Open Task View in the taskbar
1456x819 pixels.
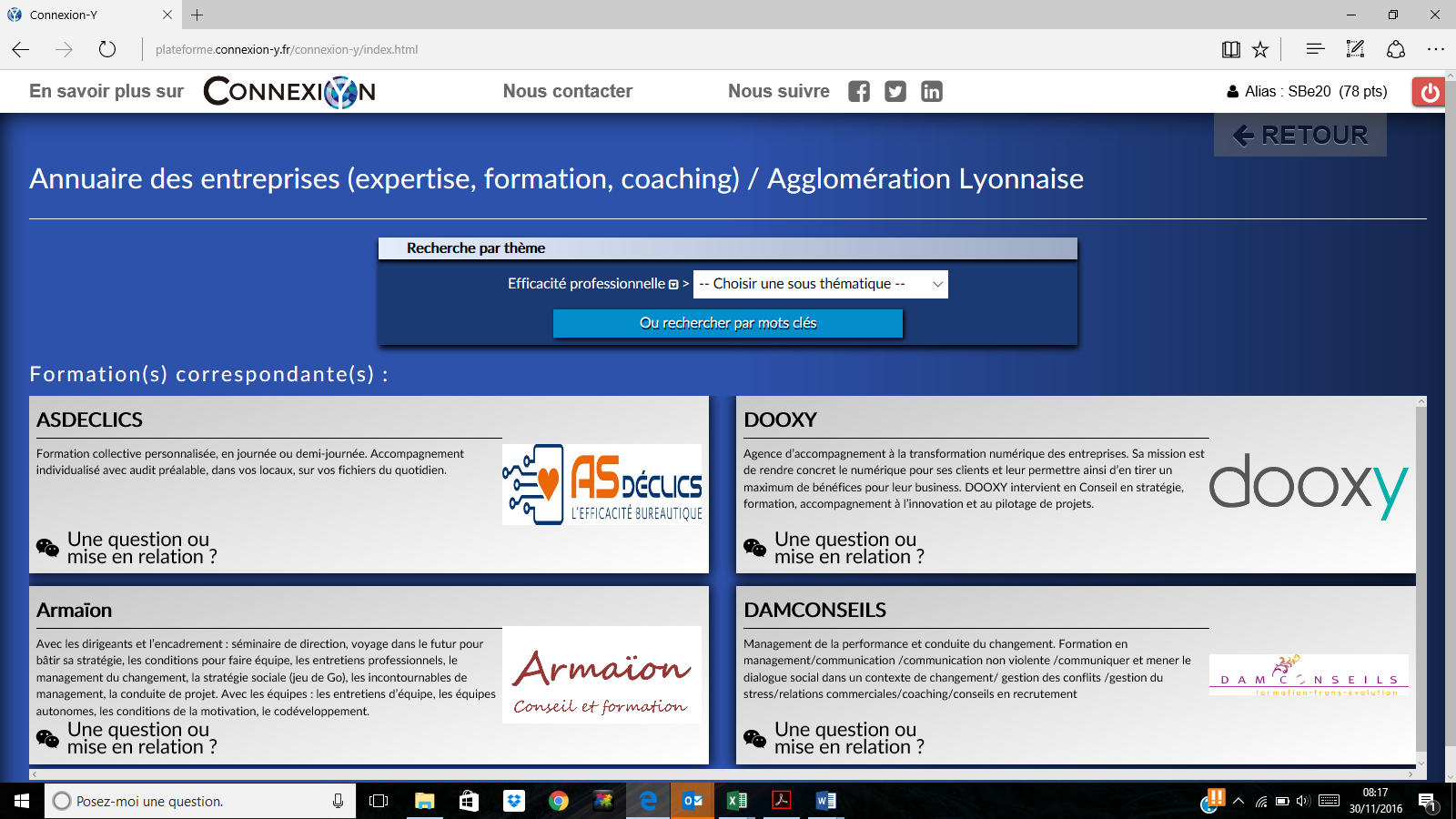[x=379, y=801]
